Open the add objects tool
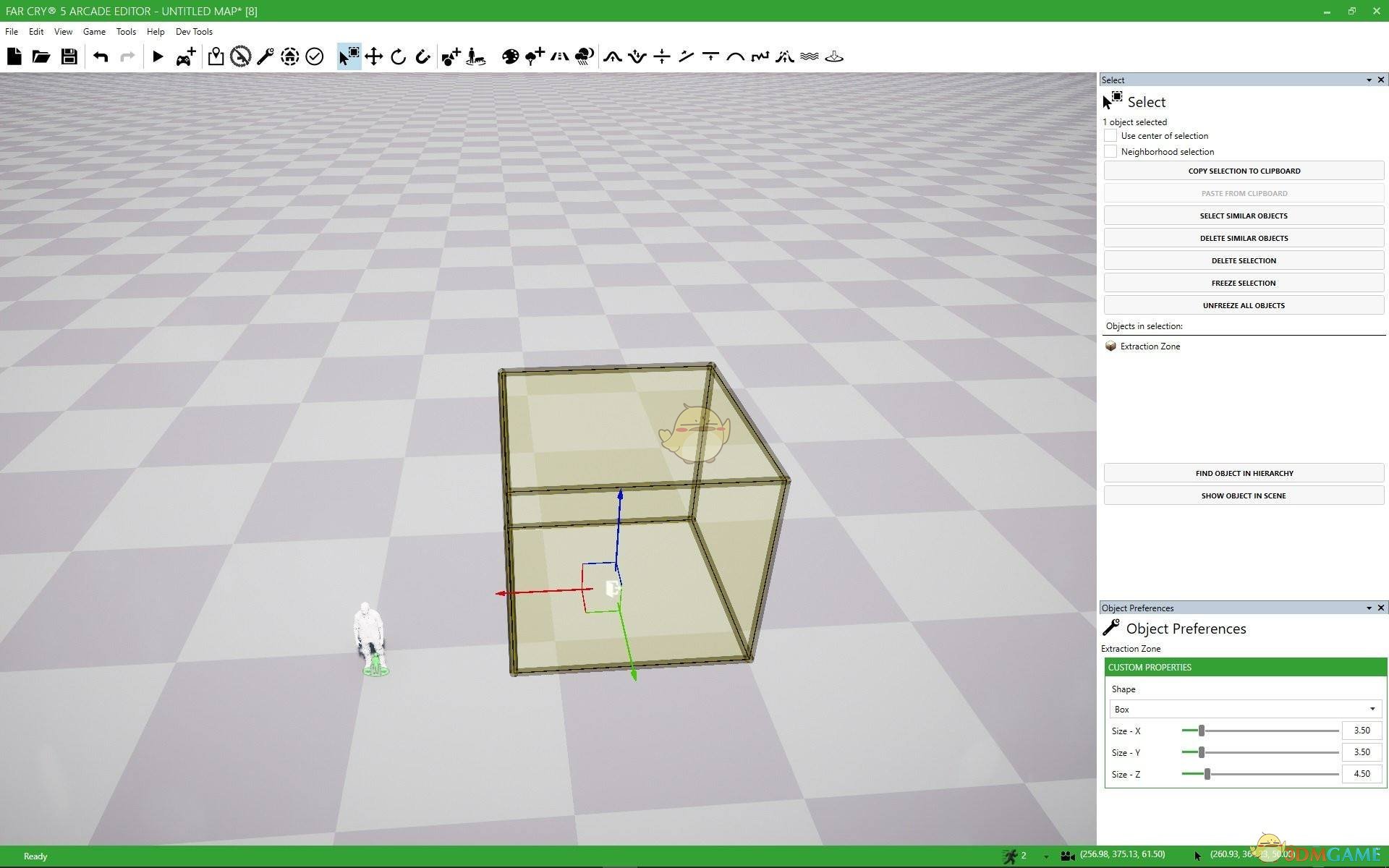The image size is (1389, 868). point(451,56)
